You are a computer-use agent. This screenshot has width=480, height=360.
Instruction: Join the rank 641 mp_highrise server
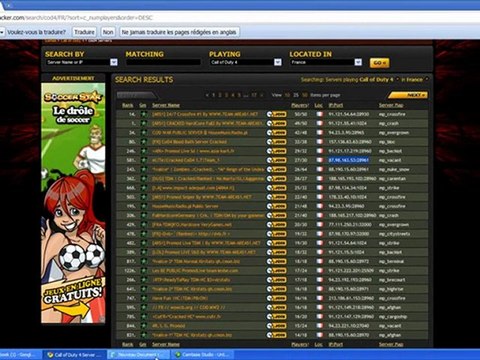click(x=276, y=289)
